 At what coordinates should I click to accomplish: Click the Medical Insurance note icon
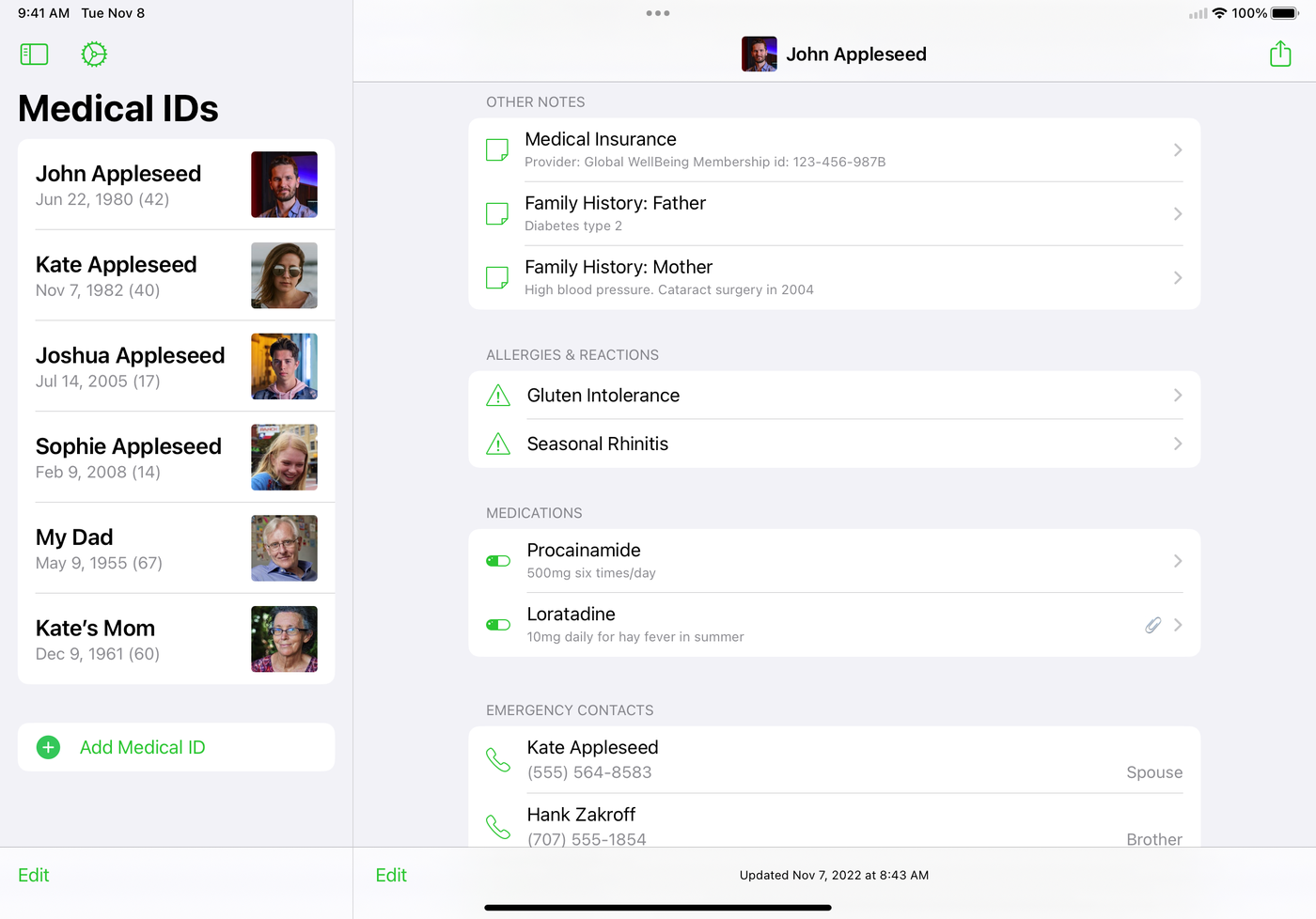(x=497, y=150)
